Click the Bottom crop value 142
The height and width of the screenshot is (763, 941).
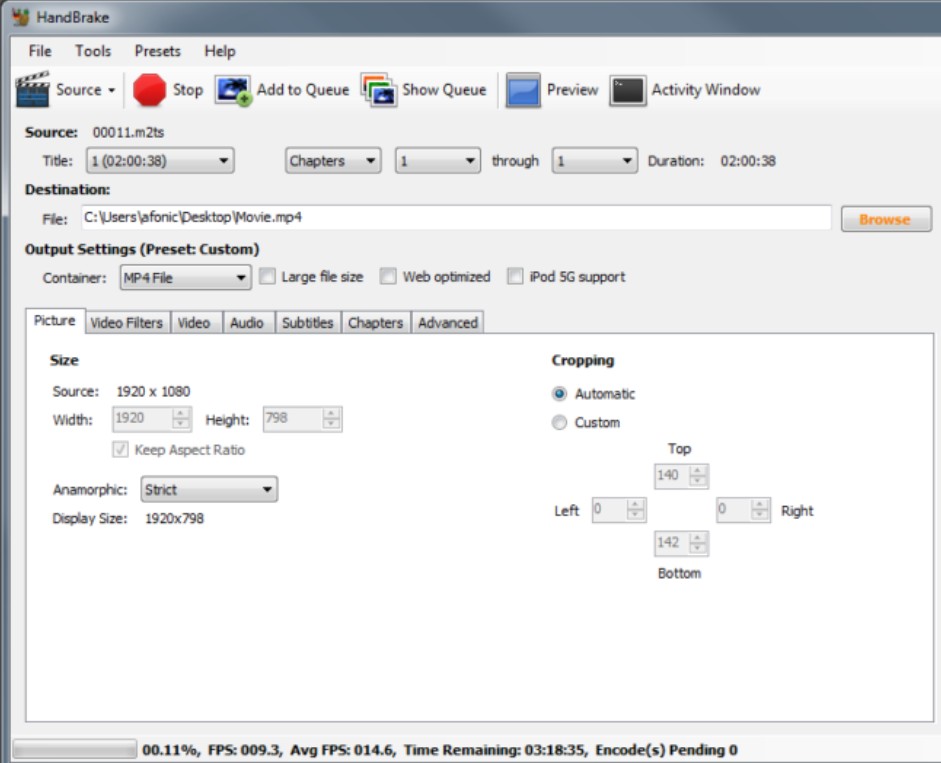tap(672, 543)
